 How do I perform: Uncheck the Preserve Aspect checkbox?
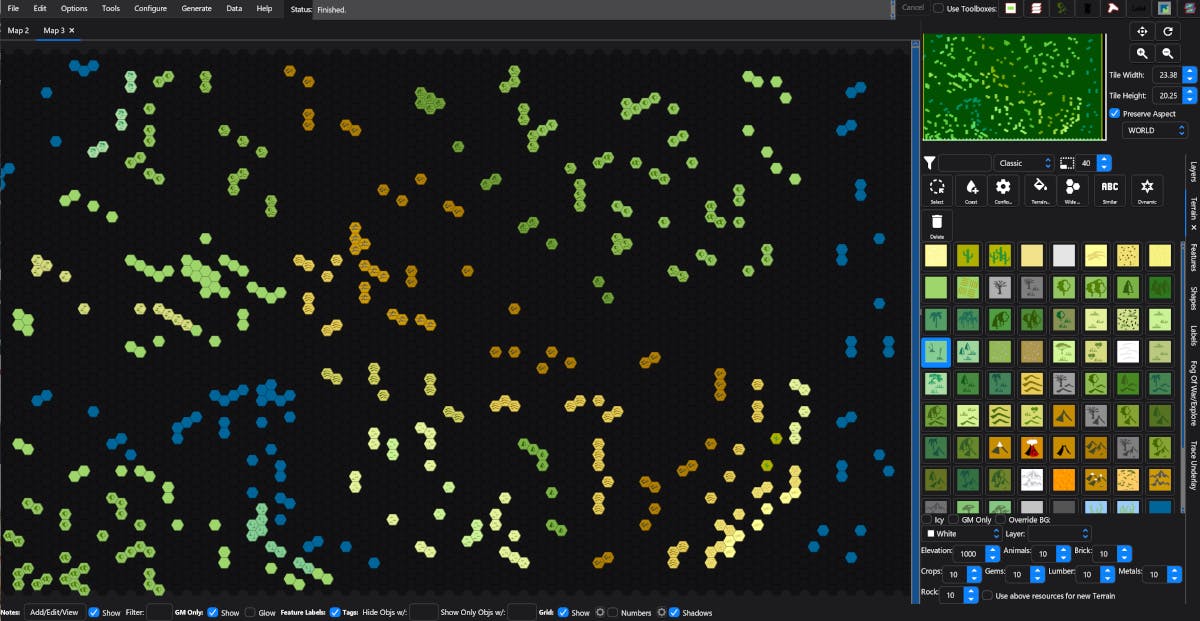point(1115,114)
